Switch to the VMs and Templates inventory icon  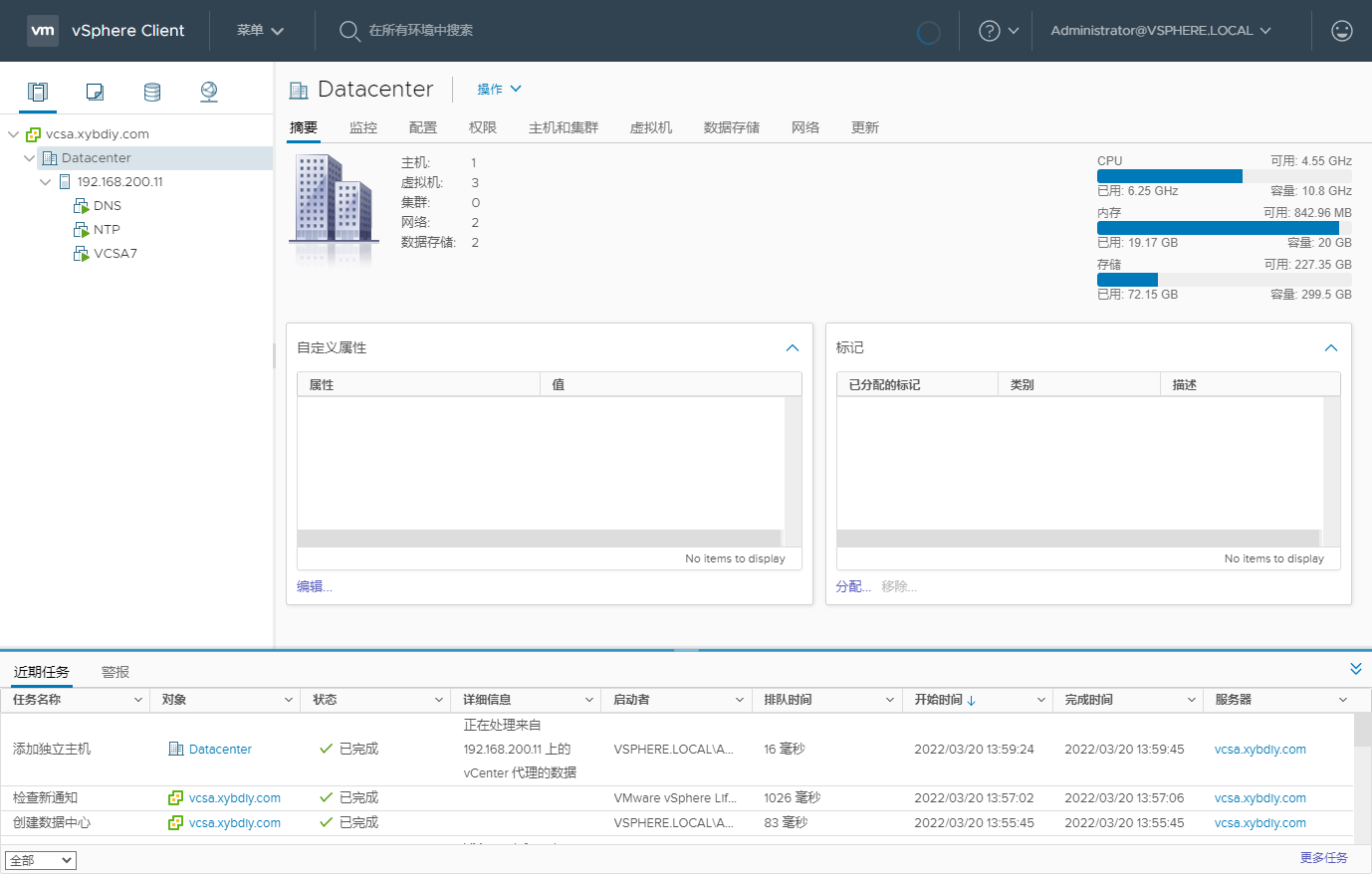(94, 91)
